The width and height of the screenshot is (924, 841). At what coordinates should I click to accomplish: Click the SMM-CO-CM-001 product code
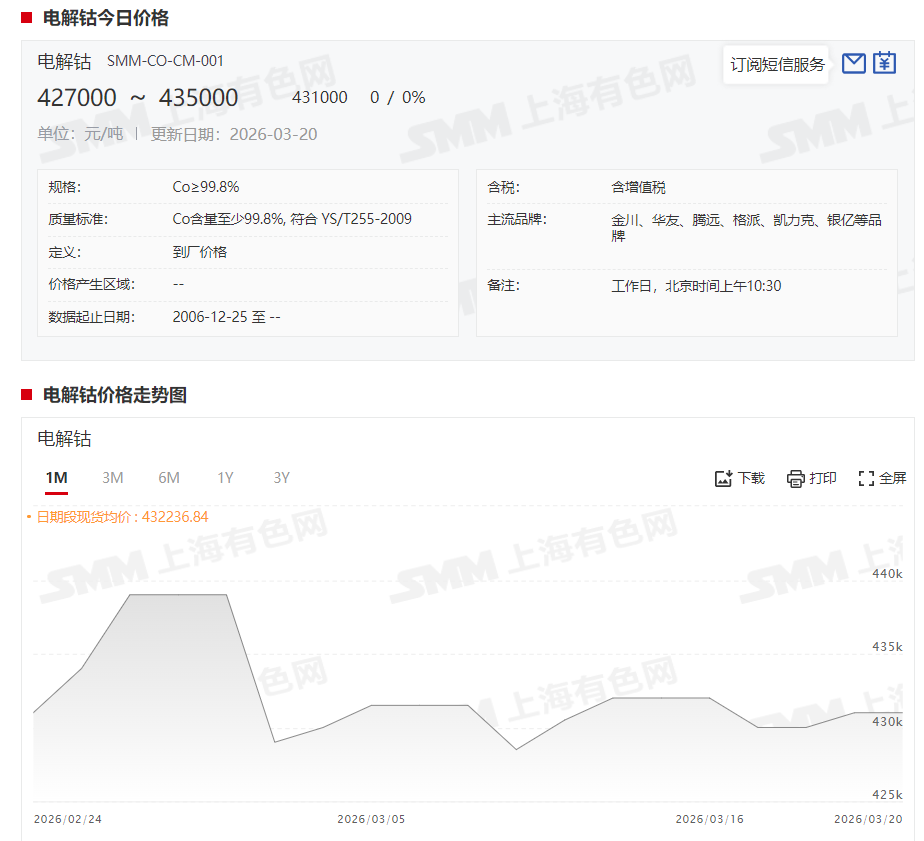(165, 61)
